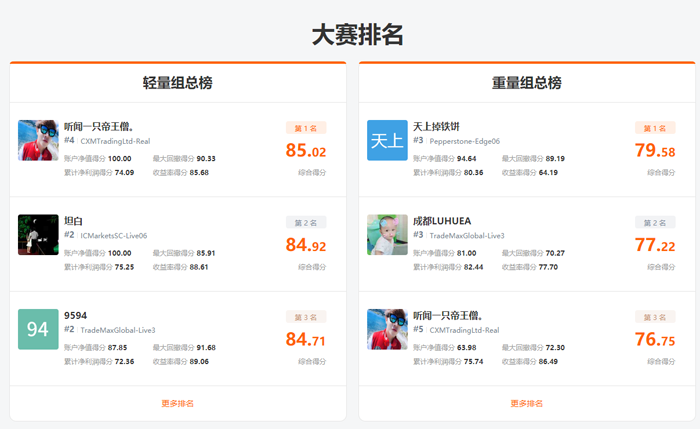This screenshot has height=429, width=700.
Task: Select the 76.75 overall score
Action: point(655,339)
